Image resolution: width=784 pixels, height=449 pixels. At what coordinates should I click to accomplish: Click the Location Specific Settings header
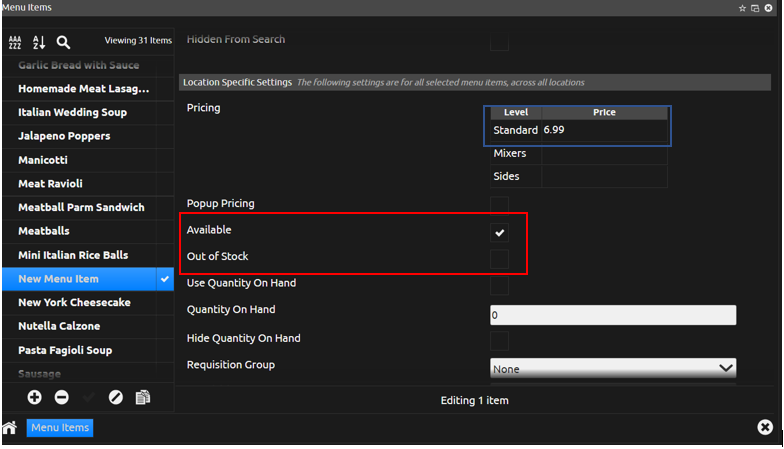pyautogui.click(x=474, y=82)
